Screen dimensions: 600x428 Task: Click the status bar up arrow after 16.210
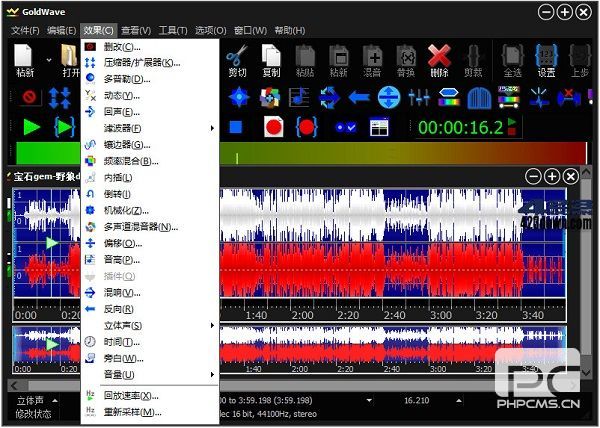click(458, 400)
